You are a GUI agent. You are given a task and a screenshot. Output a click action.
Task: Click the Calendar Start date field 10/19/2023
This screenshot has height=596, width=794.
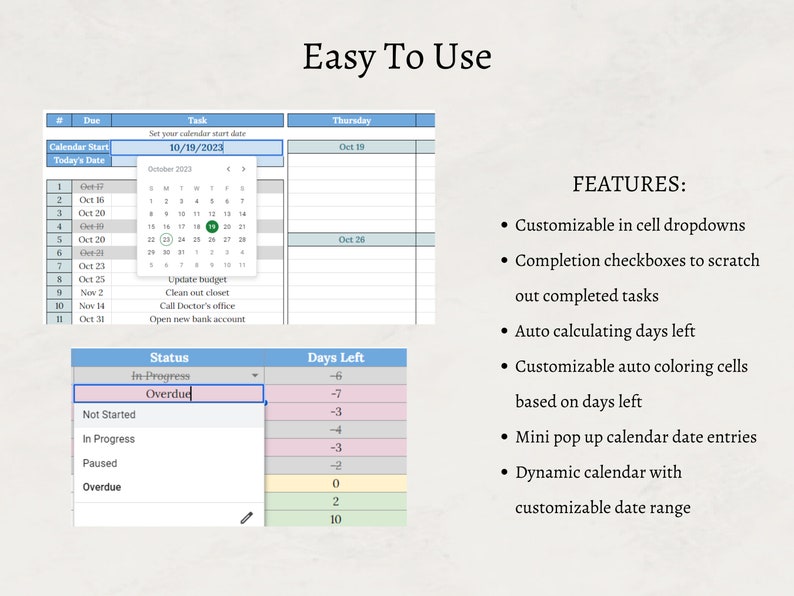click(x=196, y=147)
